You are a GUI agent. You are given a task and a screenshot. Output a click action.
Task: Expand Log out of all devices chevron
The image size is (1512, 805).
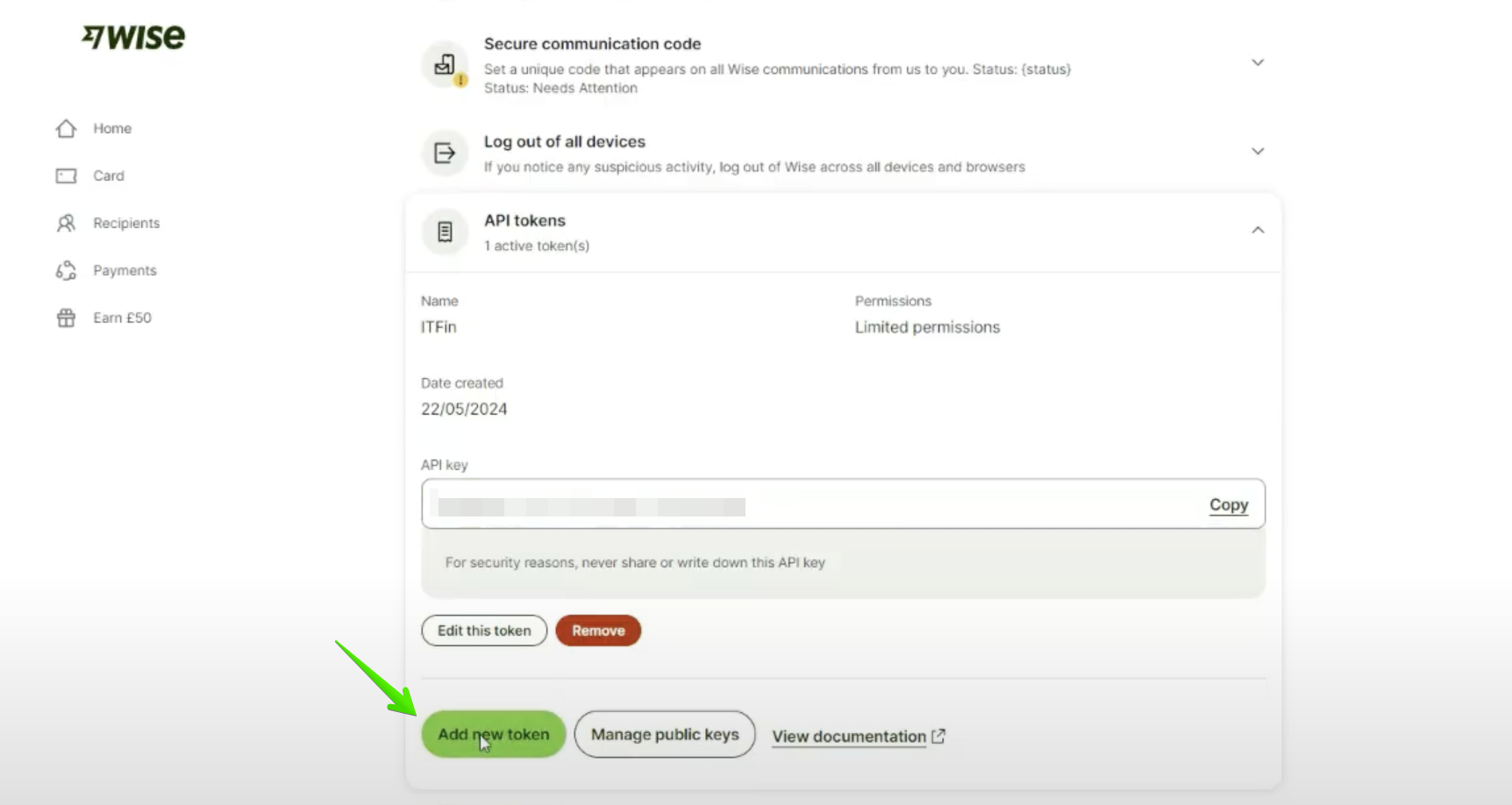point(1258,152)
